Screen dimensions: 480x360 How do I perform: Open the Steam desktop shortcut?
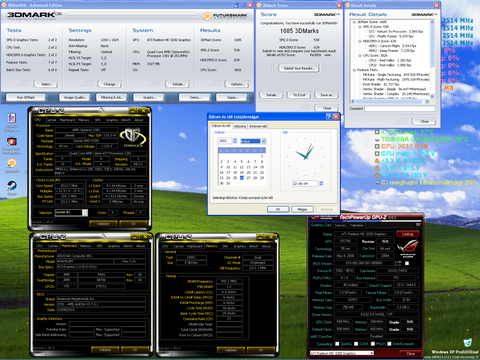(x=12, y=186)
